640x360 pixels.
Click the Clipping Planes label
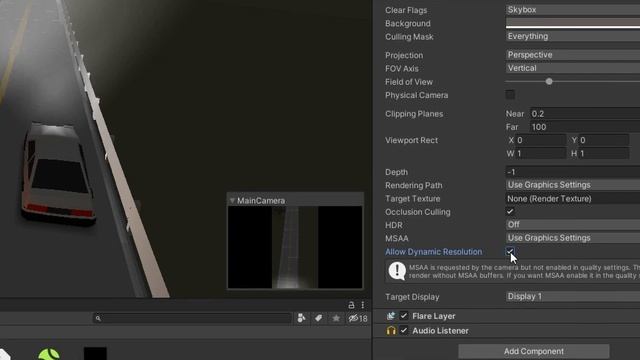[x=414, y=114]
